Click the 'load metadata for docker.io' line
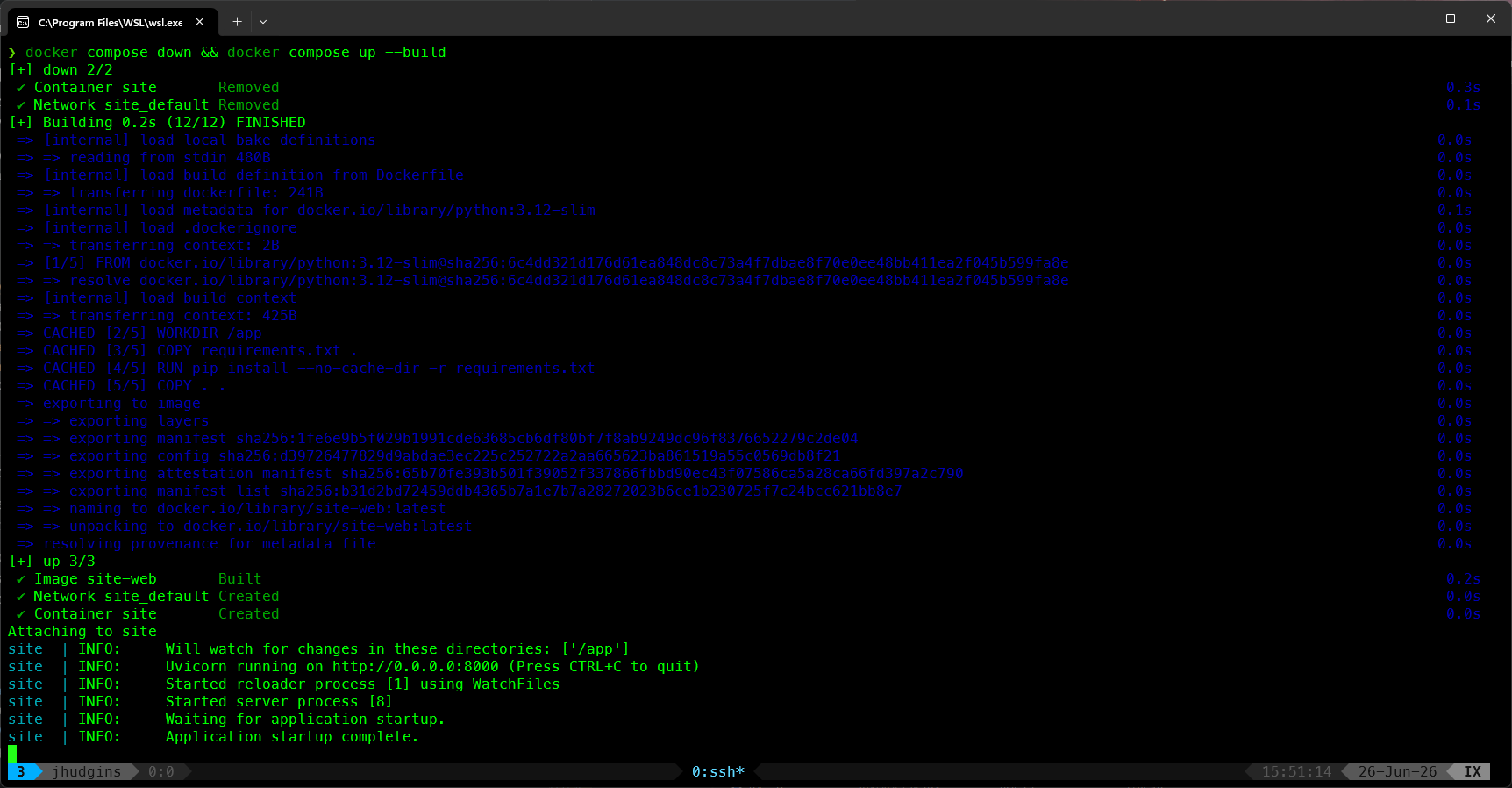This screenshot has height=788, width=1512. click(x=306, y=211)
